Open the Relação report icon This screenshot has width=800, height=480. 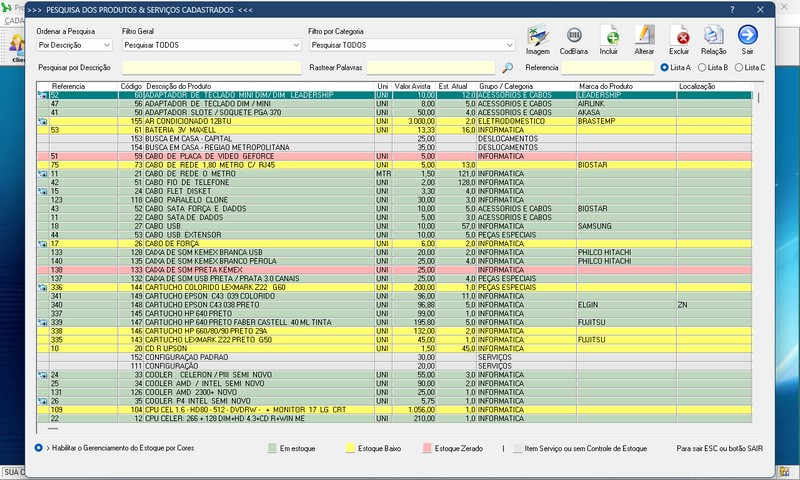tap(714, 39)
